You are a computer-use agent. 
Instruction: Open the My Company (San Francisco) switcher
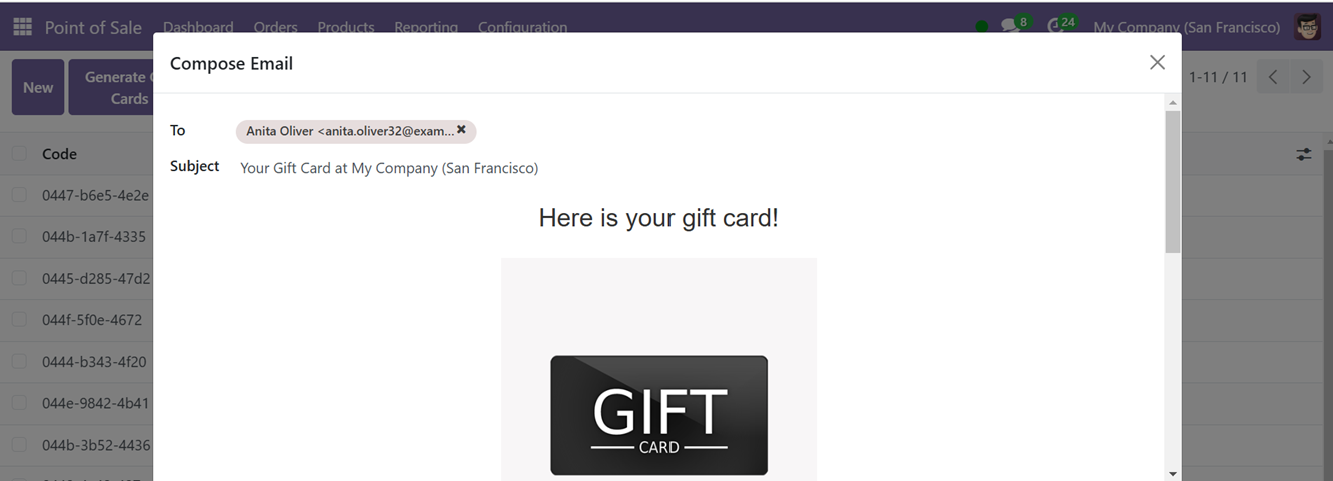[x=1186, y=27]
